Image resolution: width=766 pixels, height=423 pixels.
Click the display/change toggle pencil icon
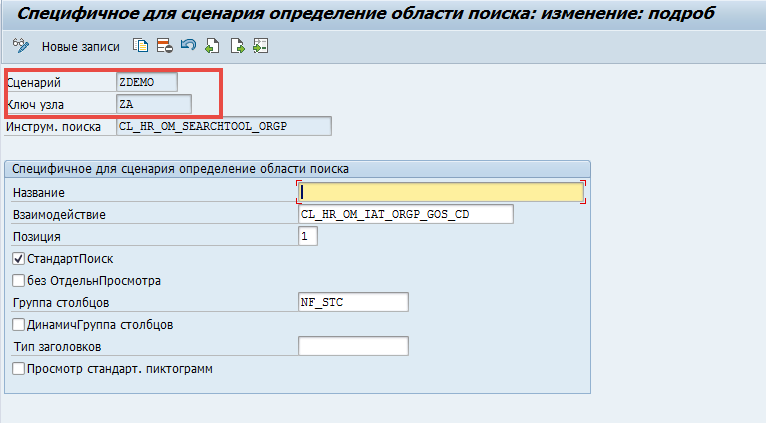coord(21,46)
